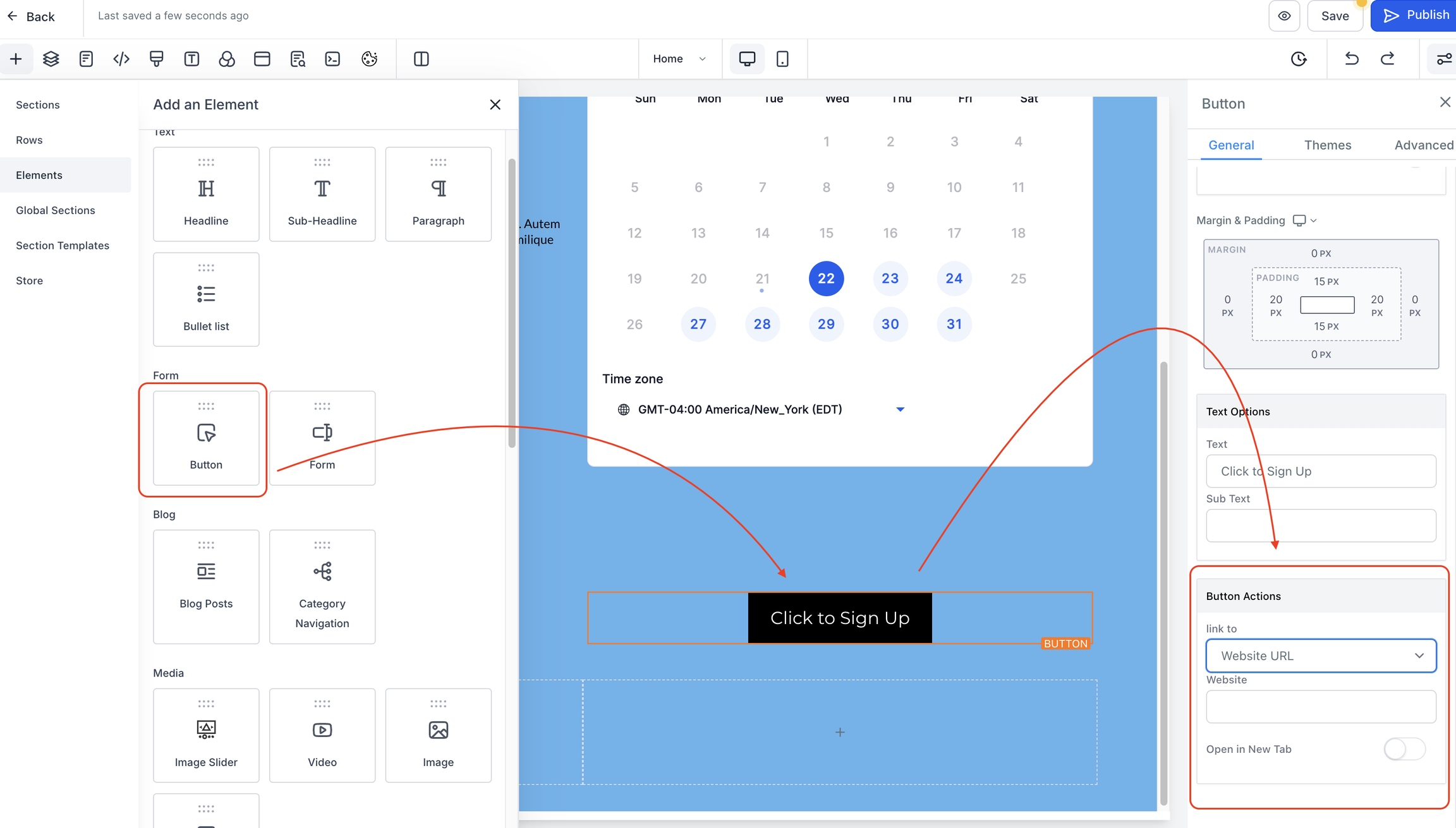1456x828 pixels.
Task: Click the Save button
Action: pos(1335,16)
